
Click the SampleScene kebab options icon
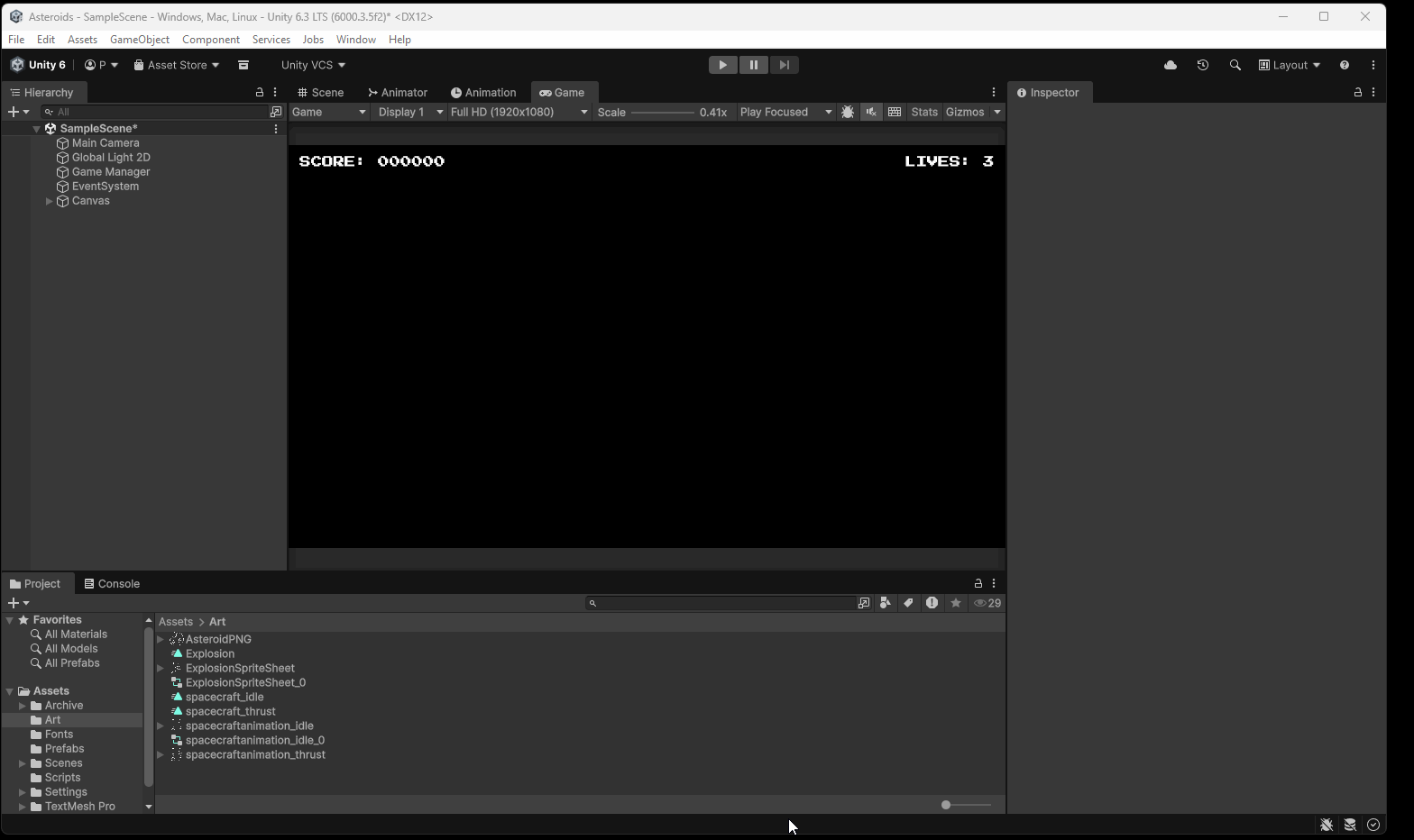(276, 129)
